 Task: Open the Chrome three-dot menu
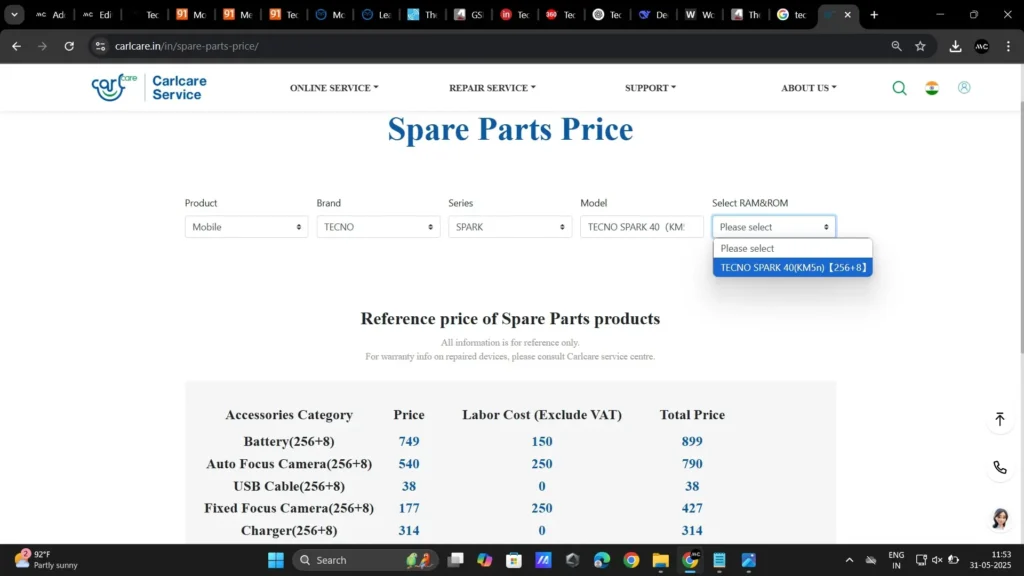click(x=1008, y=46)
